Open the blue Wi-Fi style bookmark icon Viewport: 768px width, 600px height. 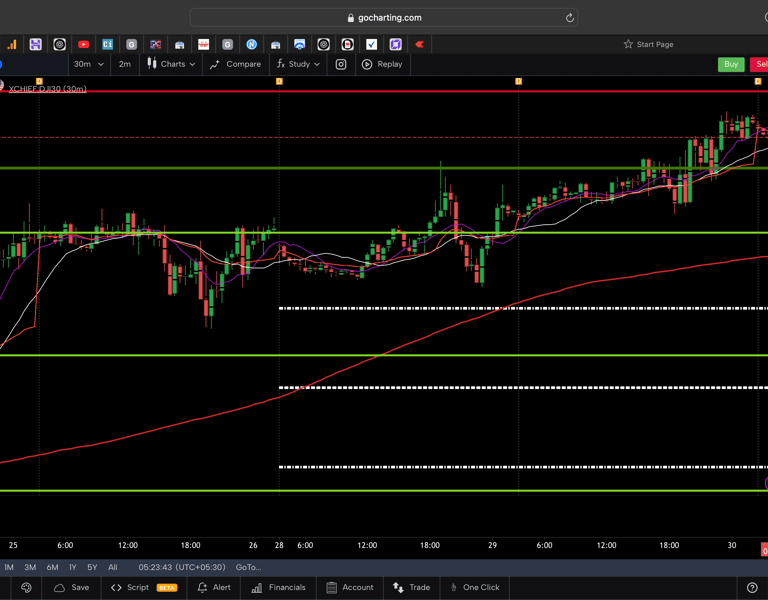[x=299, y=45]
